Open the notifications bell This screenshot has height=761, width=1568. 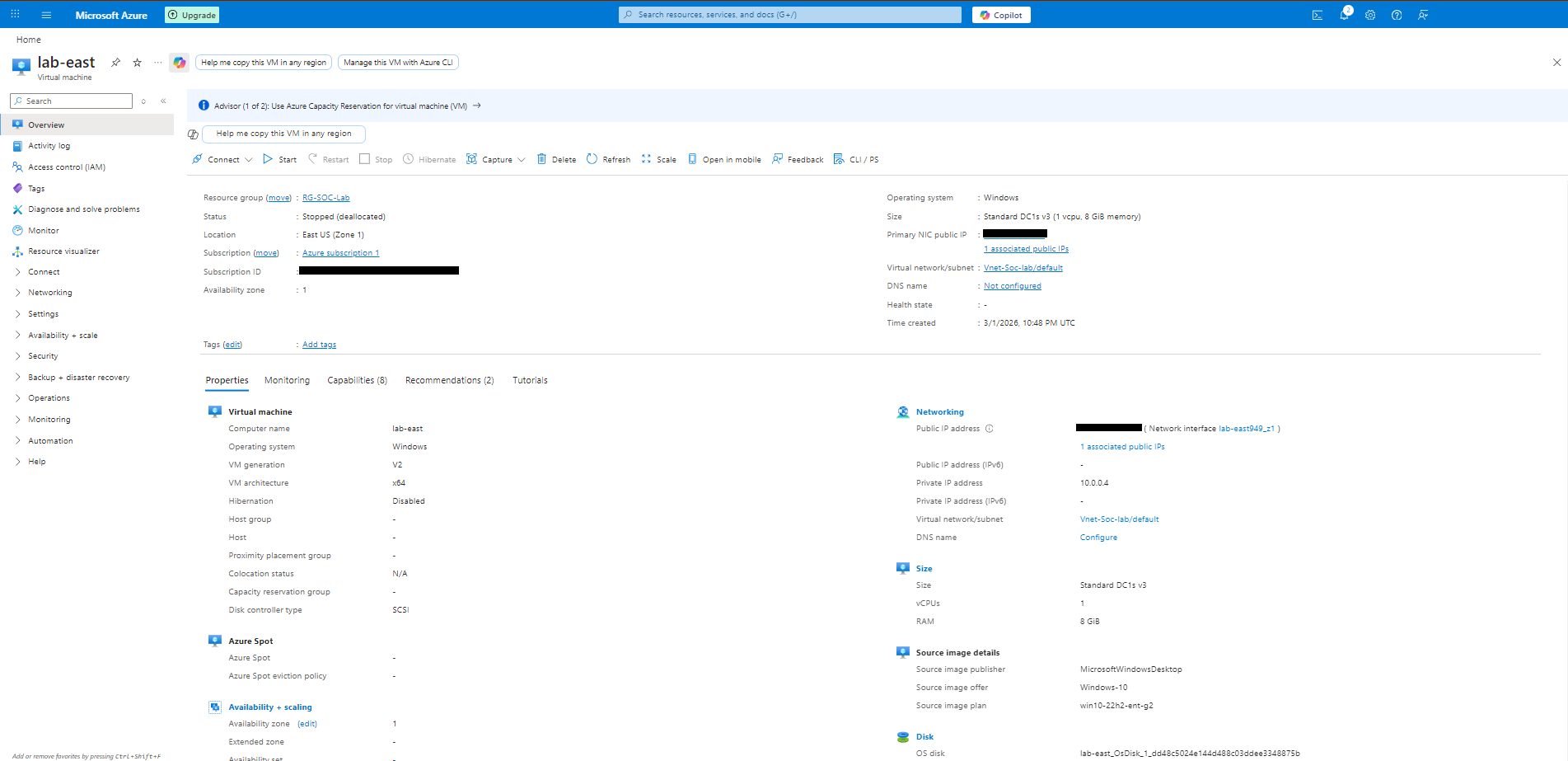point(1344,15)
